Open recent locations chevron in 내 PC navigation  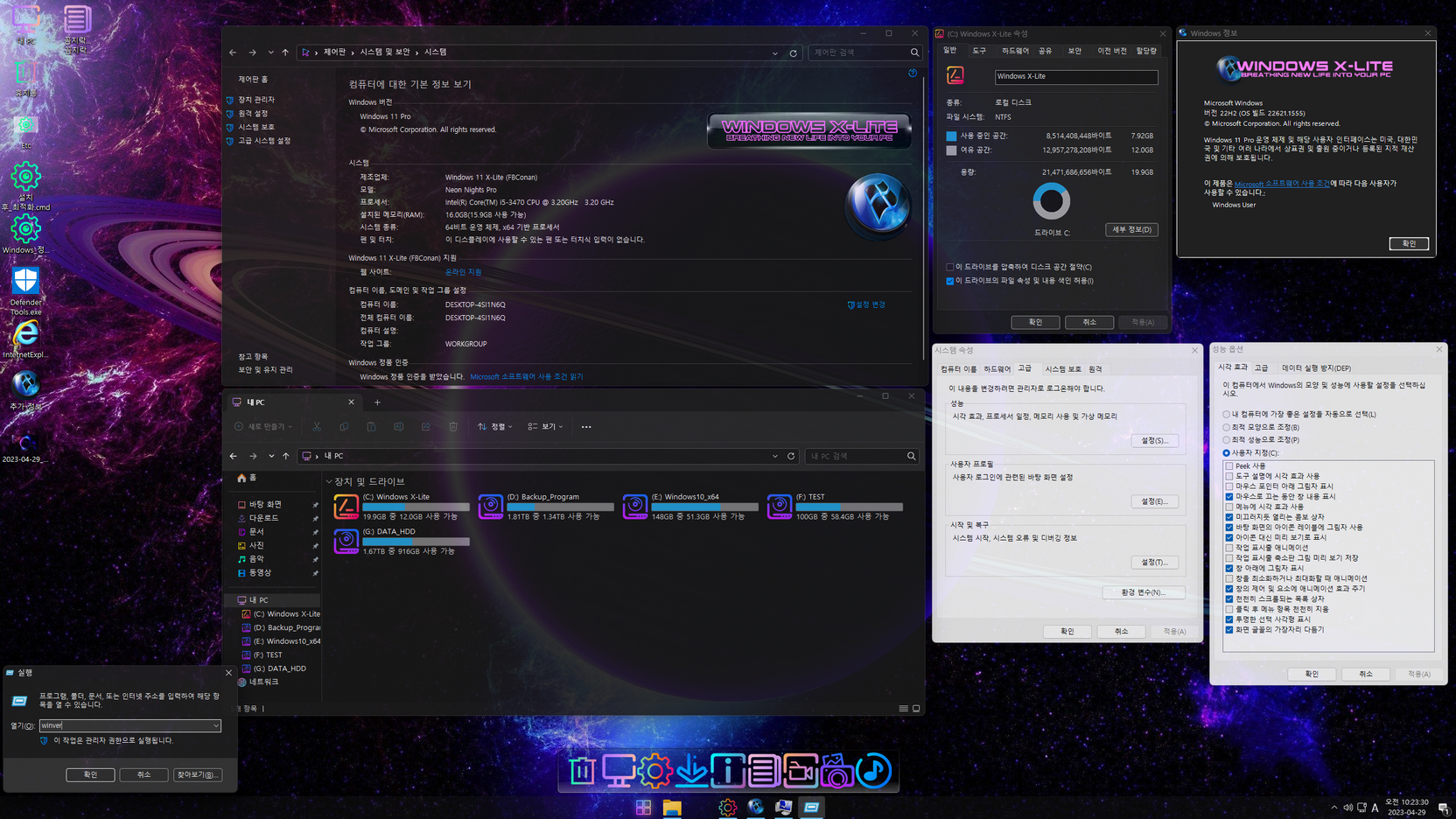[x=271, y=456]
